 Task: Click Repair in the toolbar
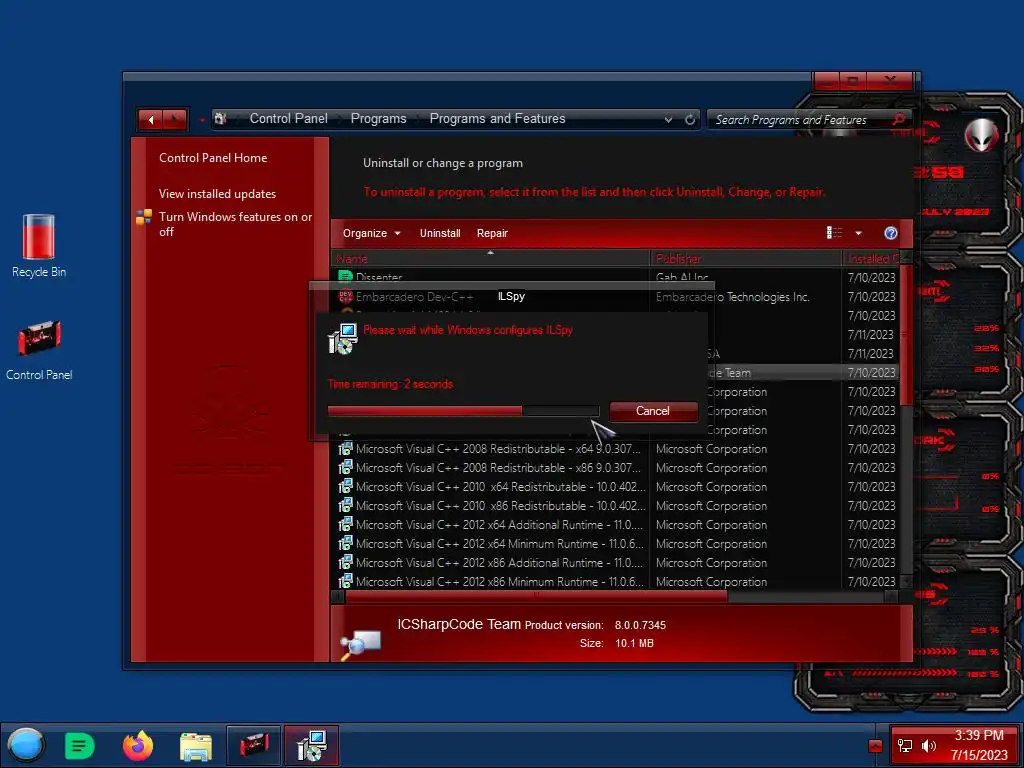(492, 233)
